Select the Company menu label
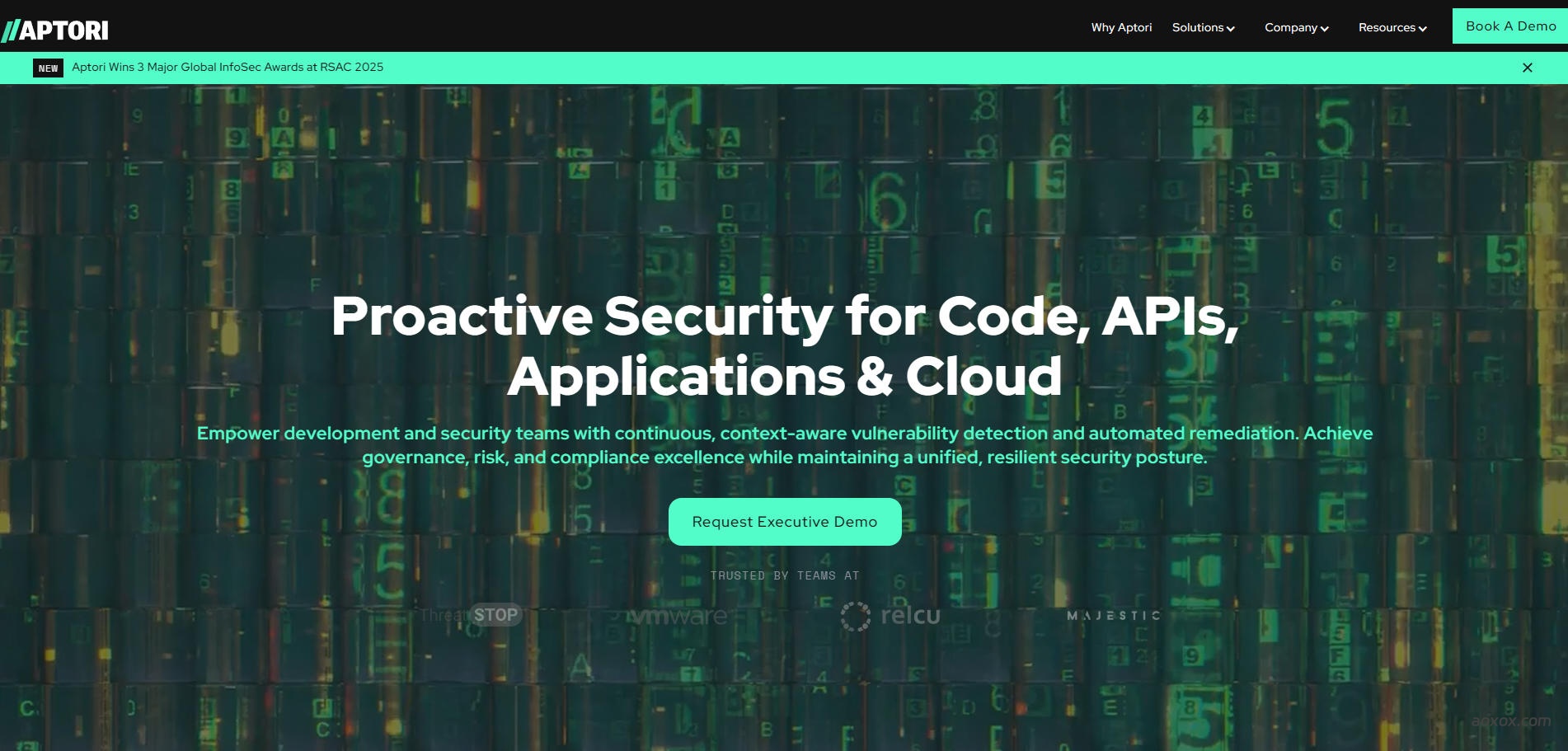 tap(1290, 27)
